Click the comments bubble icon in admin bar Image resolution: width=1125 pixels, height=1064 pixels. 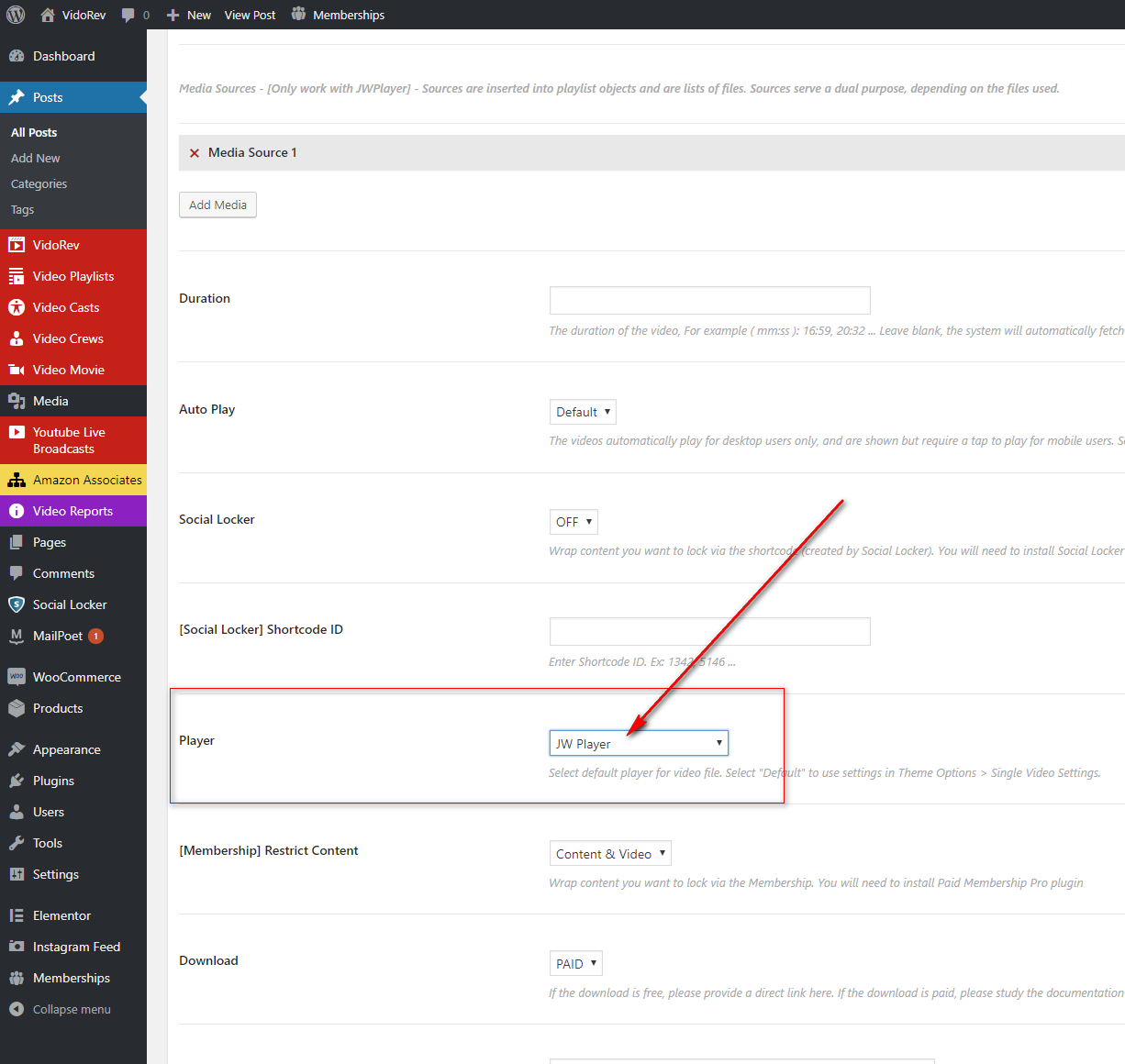point(128,15)
